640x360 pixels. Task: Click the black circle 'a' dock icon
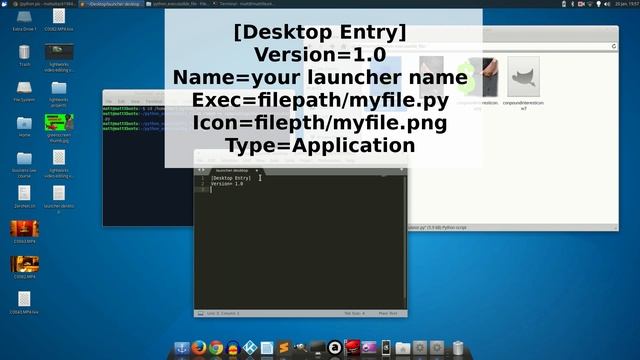point(335,348)
